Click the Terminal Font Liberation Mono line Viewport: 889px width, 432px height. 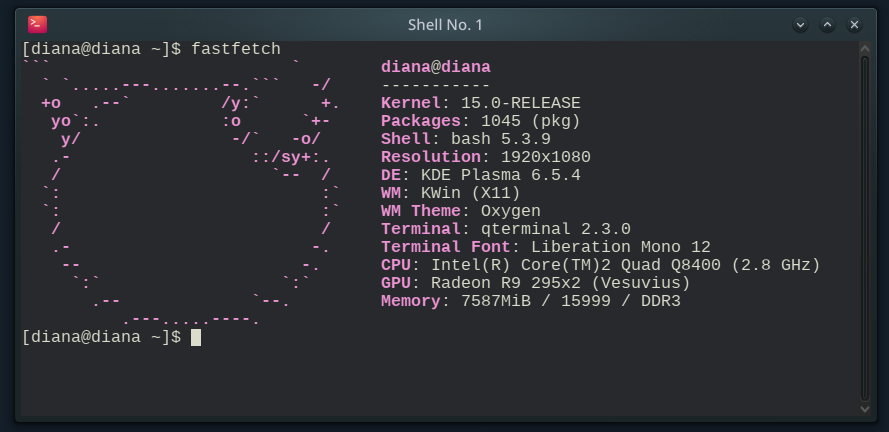[x=546, y=247]
